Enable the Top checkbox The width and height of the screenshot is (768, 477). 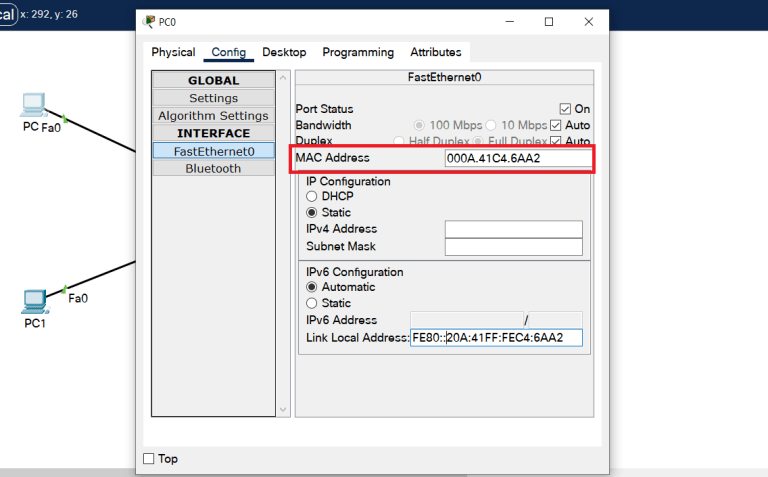pyautogui.click(x=149, y=459)
